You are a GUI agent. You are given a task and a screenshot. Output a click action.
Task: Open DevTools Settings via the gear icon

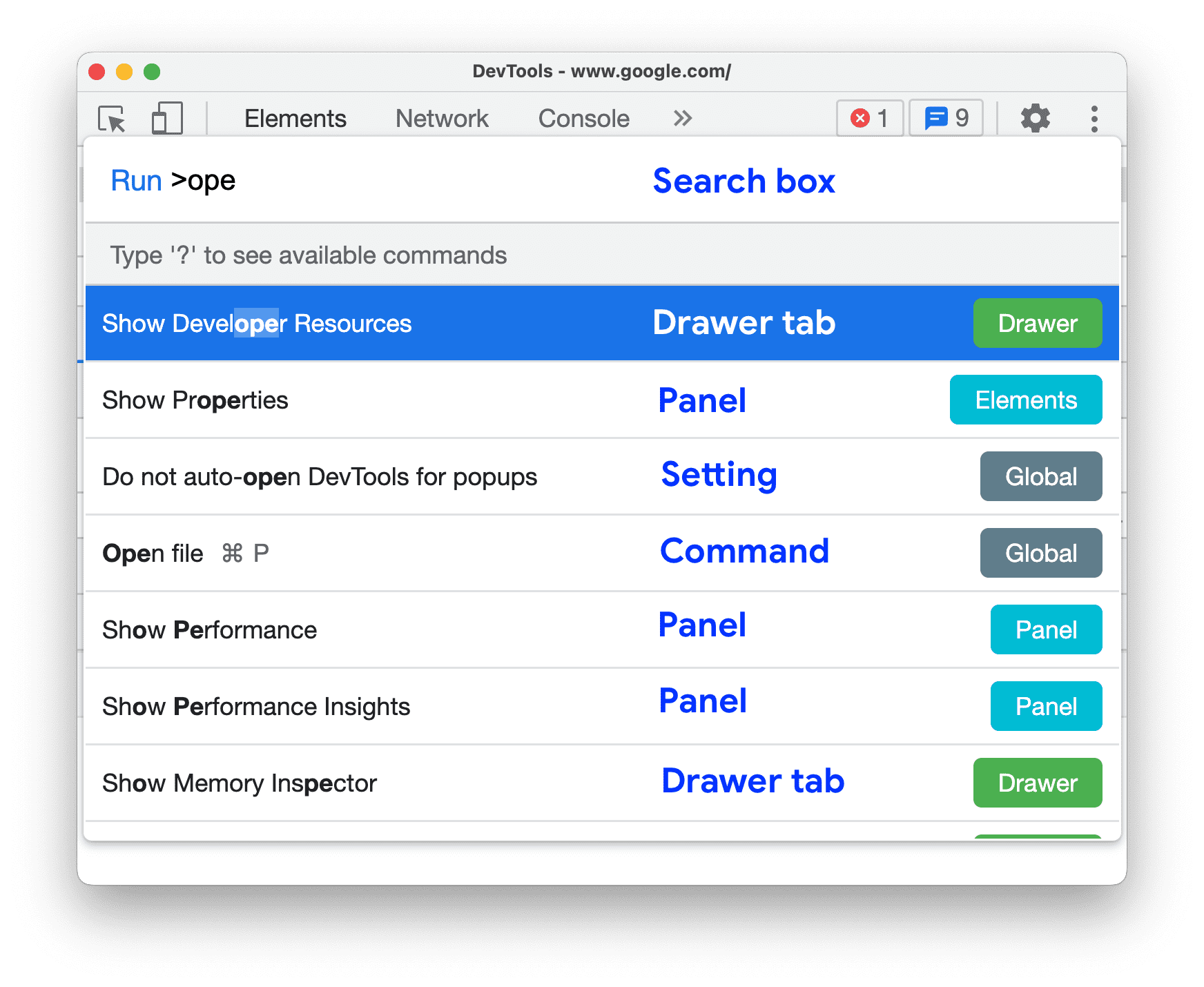click(1036, 117)
